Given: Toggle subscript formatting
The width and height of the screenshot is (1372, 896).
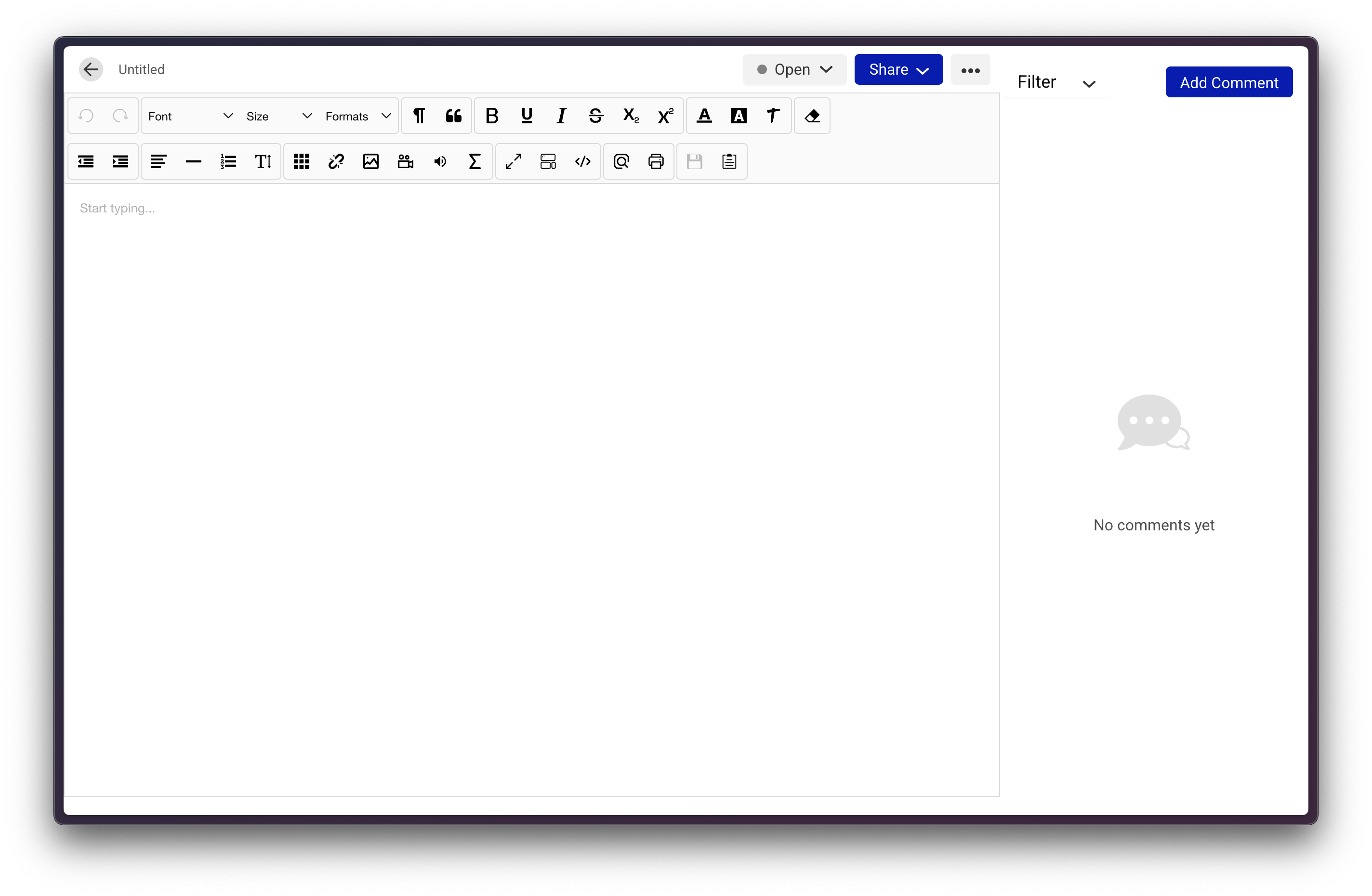Looking at the screenshot, I should pyautogui.click(x=631, y=116).
